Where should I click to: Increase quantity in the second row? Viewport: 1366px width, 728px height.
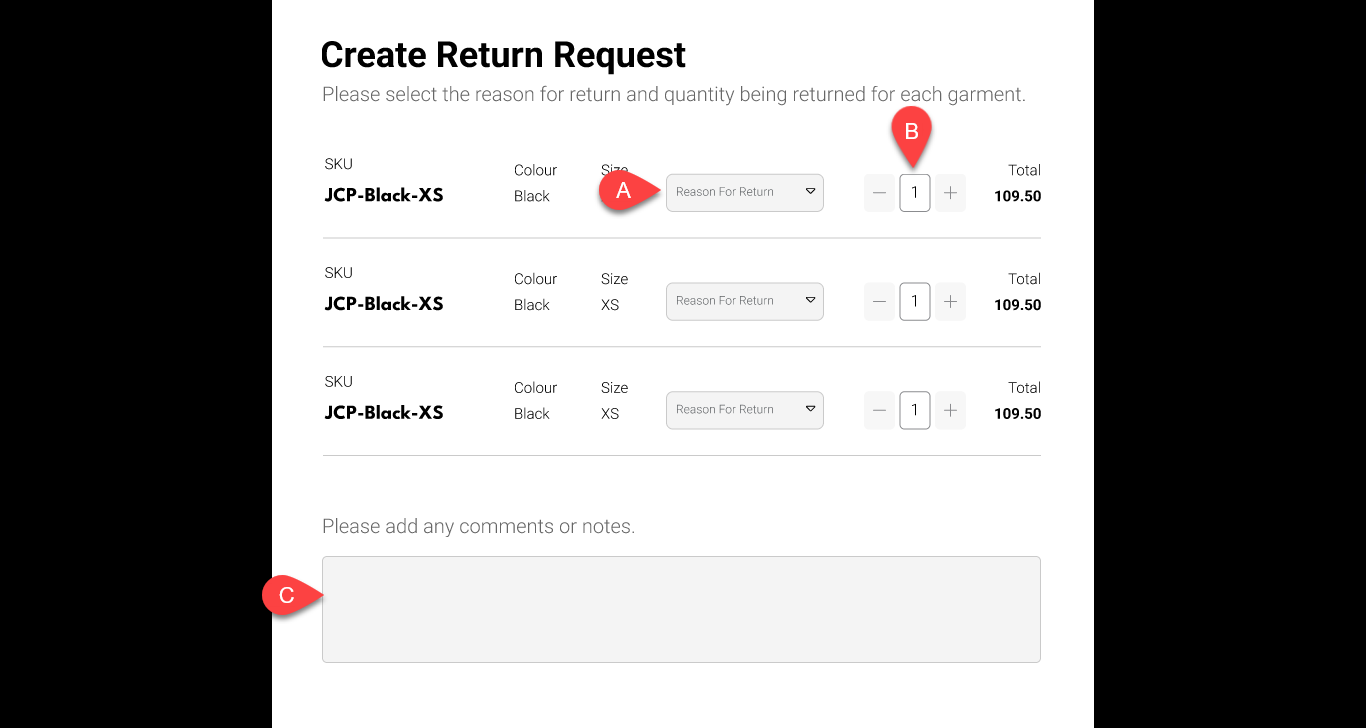pyautogui.click(x=950, y=301)
